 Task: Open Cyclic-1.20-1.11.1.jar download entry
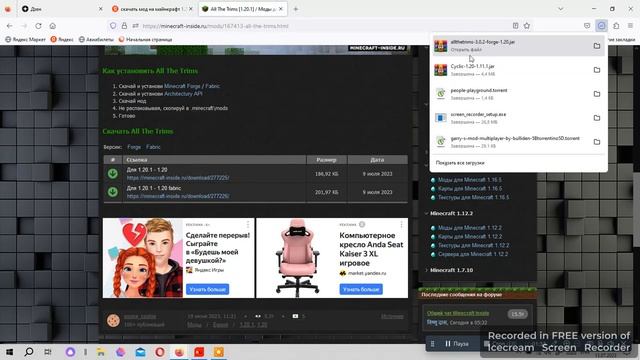click(512, 70)
